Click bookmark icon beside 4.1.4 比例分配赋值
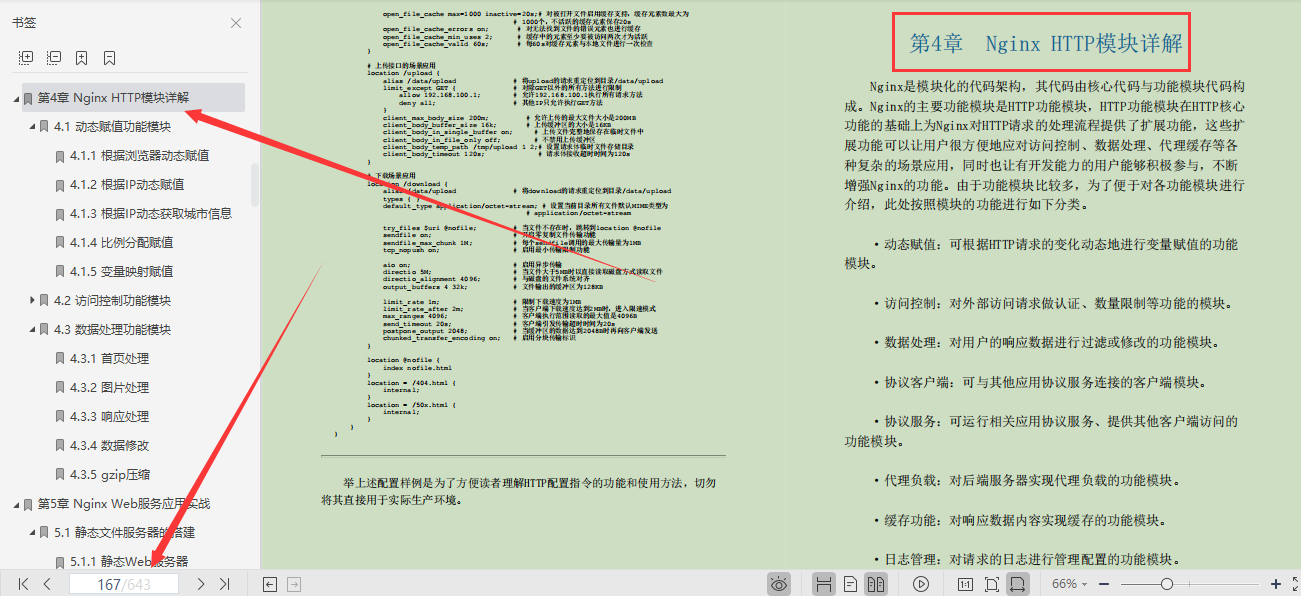The width and height of the screenshot is (1301, 596). [x=60, y=243]
